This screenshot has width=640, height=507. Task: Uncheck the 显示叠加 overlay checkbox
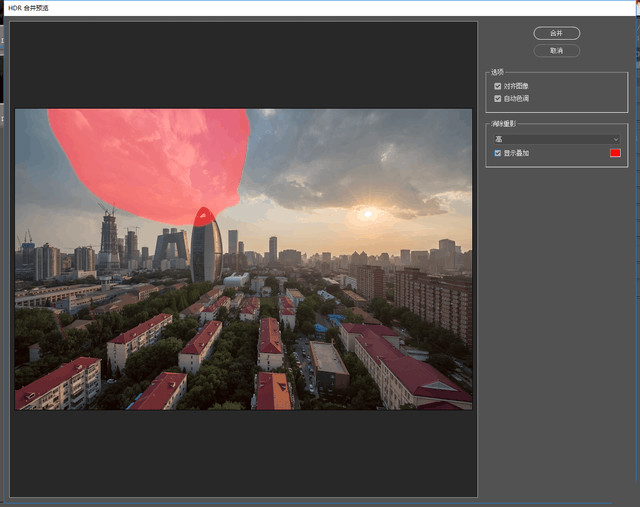(498, 153)
